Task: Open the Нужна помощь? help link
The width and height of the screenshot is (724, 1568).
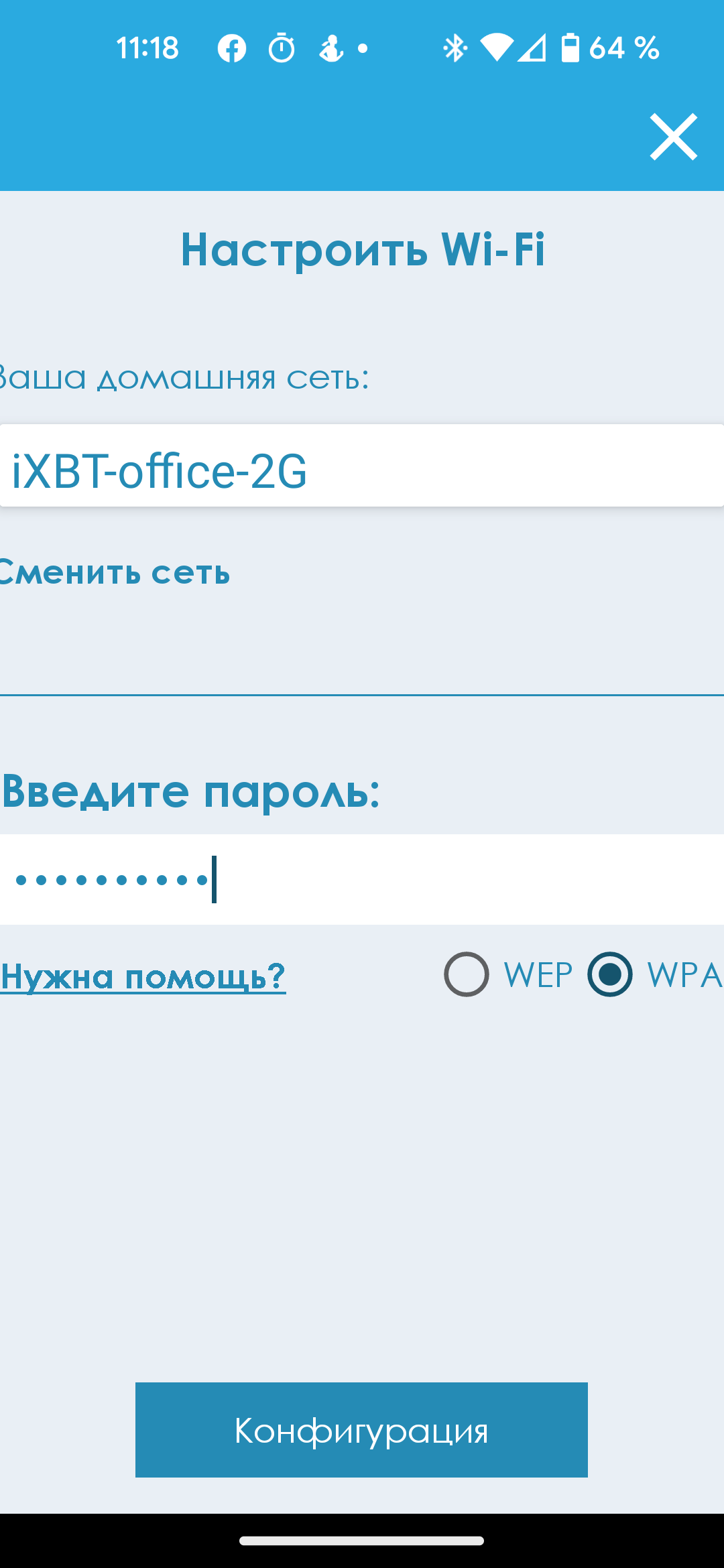Action: click(143, 977)
